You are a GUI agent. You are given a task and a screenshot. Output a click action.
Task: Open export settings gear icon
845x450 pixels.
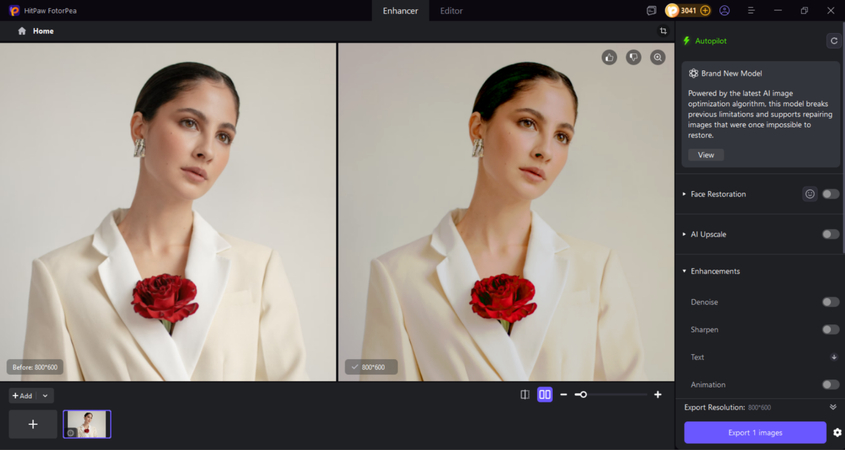[x=837, y=432]
